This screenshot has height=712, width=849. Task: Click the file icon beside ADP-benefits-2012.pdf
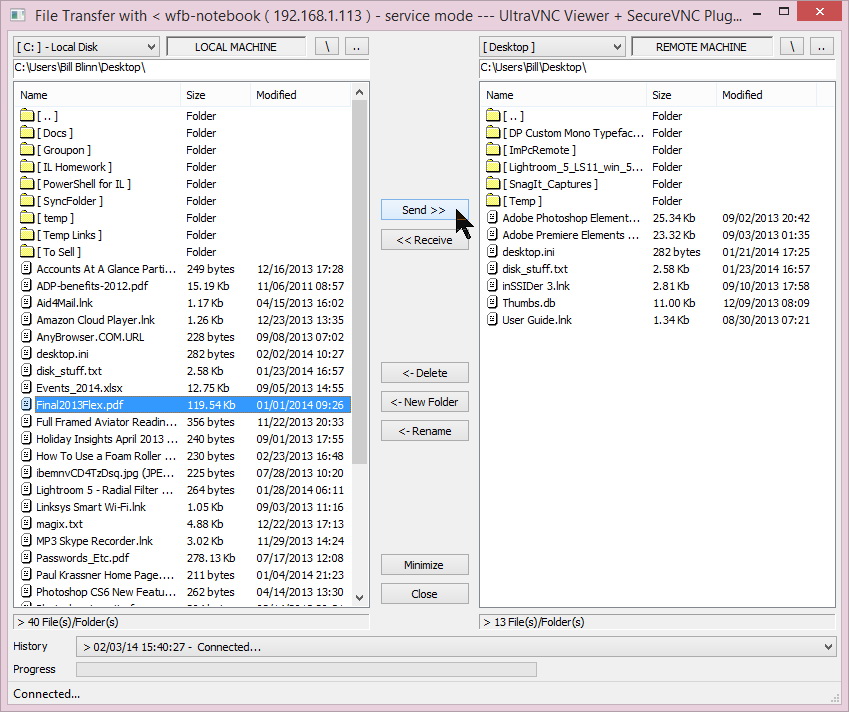coord(26,285)
